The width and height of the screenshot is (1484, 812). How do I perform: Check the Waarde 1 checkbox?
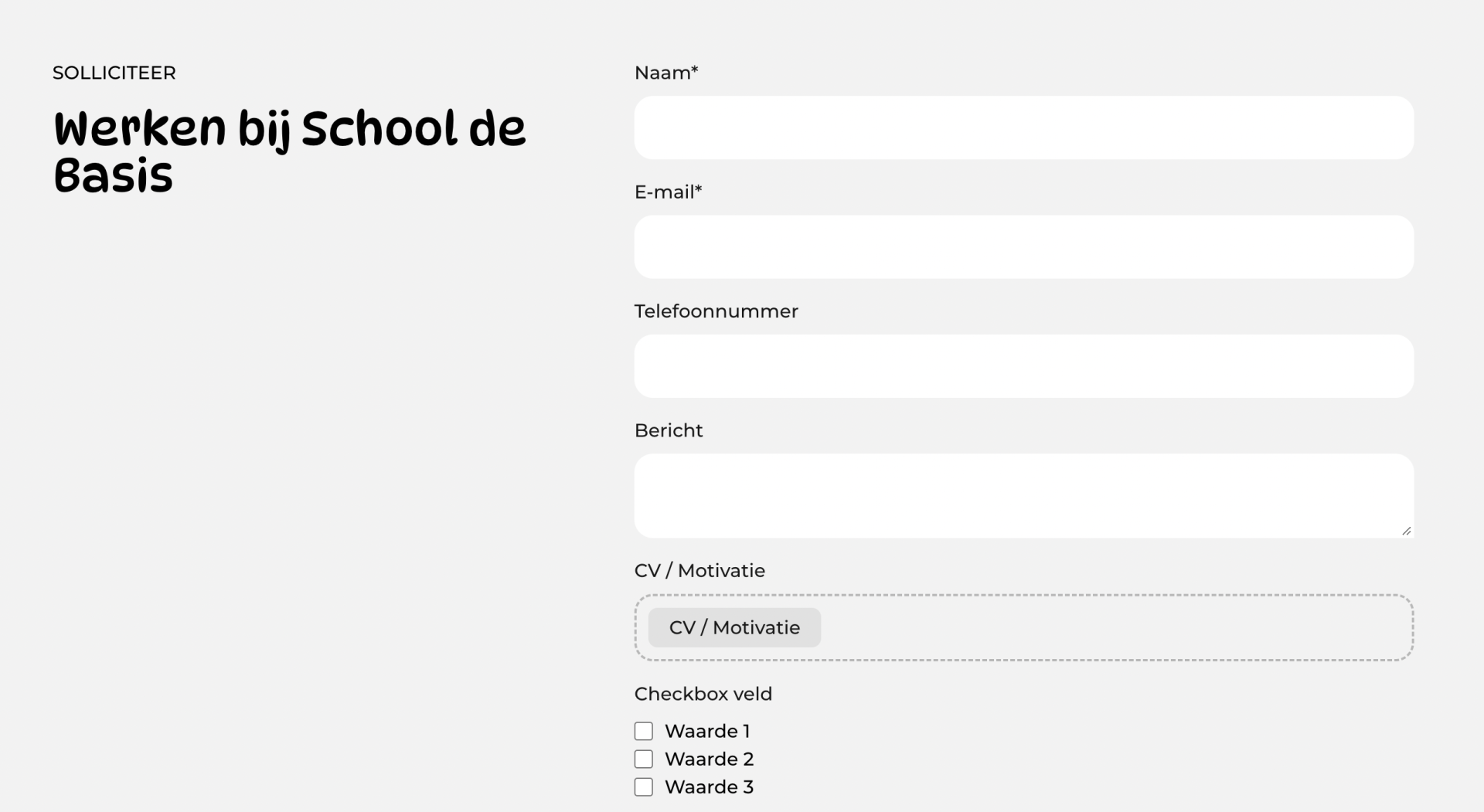644,731
